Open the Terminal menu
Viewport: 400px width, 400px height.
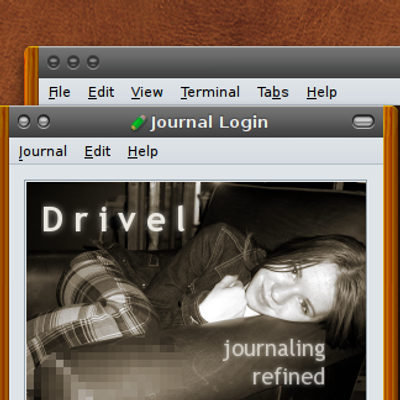click(x=210, y=92)
